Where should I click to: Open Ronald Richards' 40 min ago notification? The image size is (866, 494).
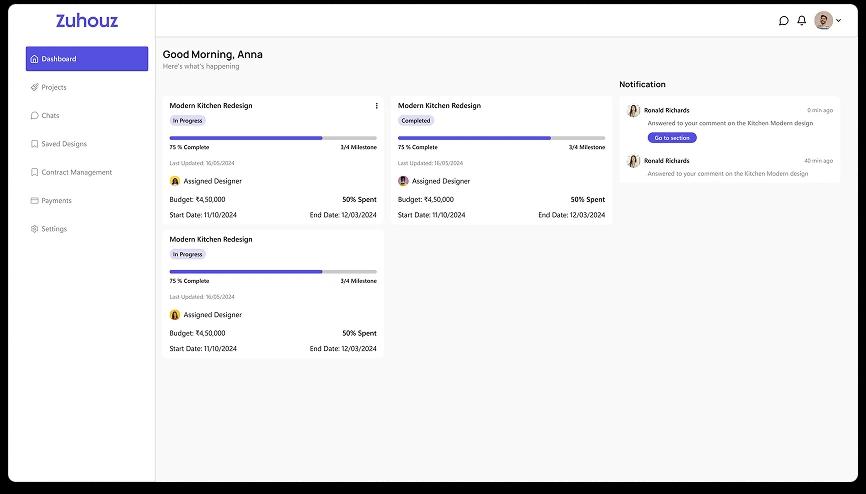[x=729, y=166]
